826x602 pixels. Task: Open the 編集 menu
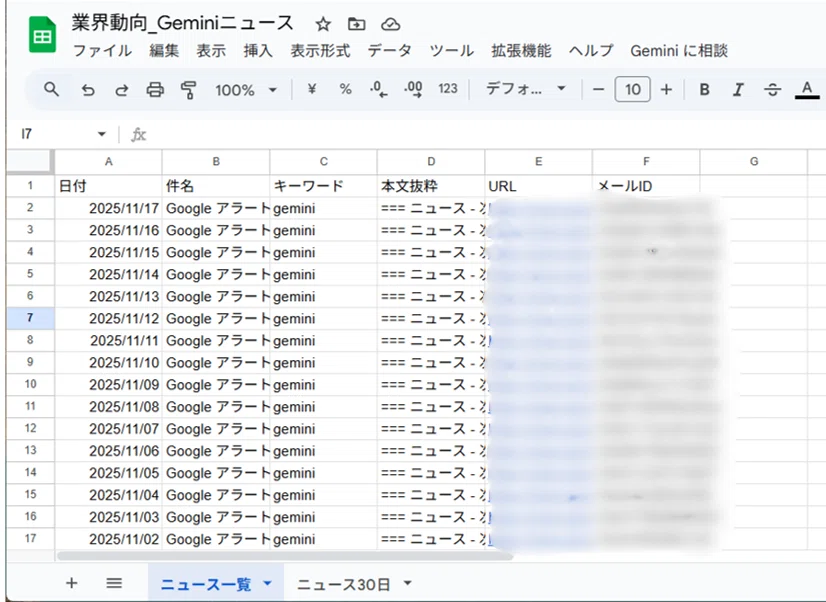[164, 51]
